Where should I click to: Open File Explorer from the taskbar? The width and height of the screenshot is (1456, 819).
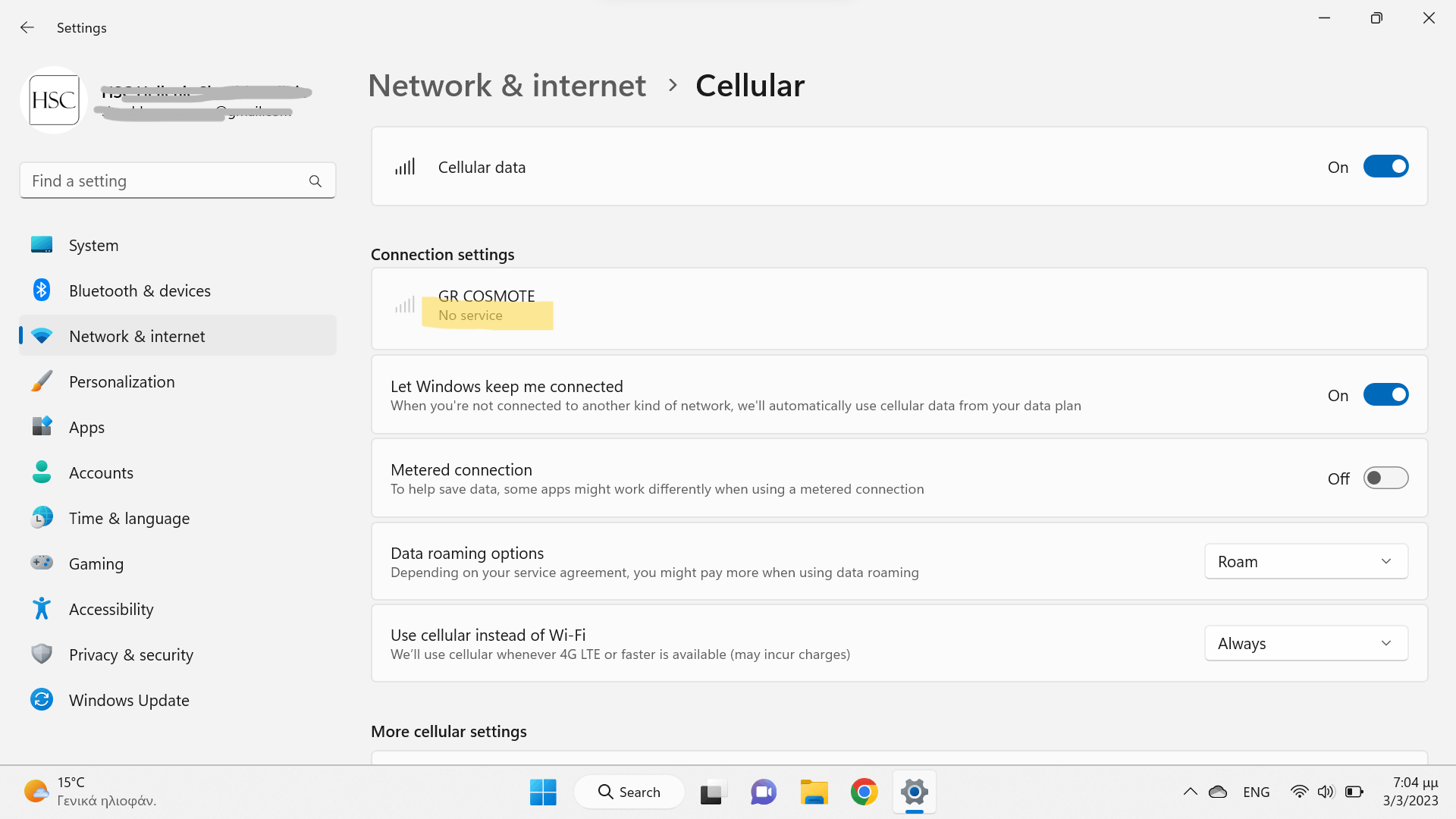(814, 792)
